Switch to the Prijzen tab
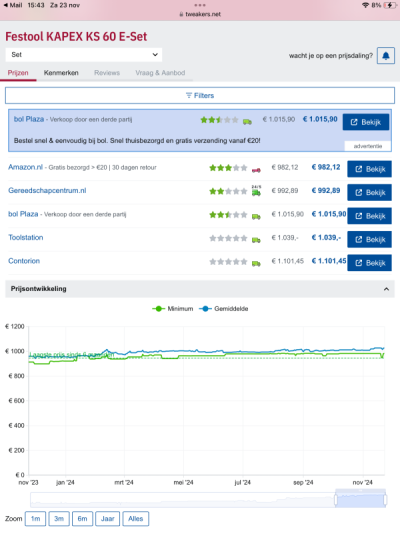Image resolution: width=400 pixels, height=534 pixels. (x=18, y=73)
